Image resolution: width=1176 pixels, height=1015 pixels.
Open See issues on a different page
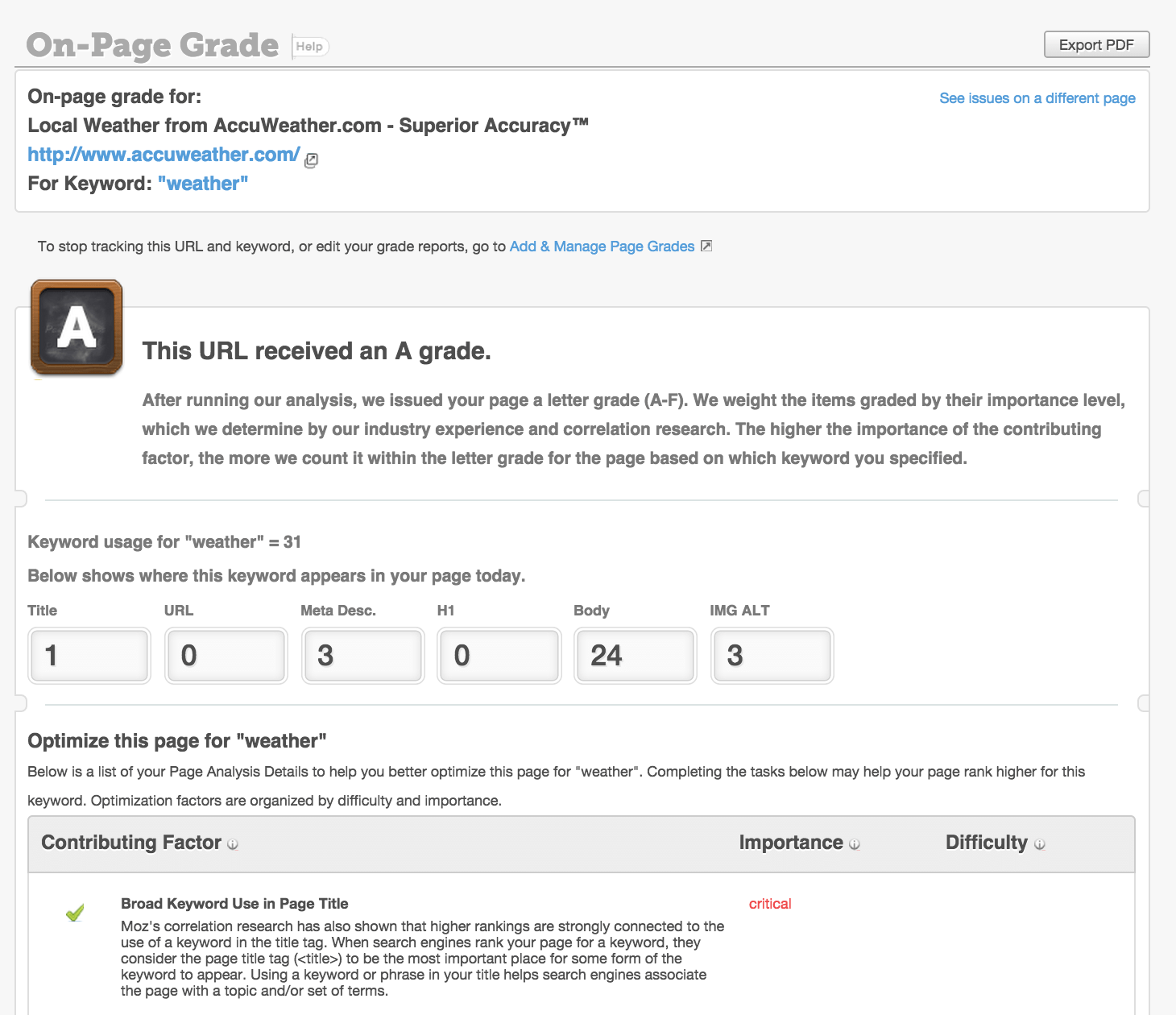click(x=1037, y=98)
